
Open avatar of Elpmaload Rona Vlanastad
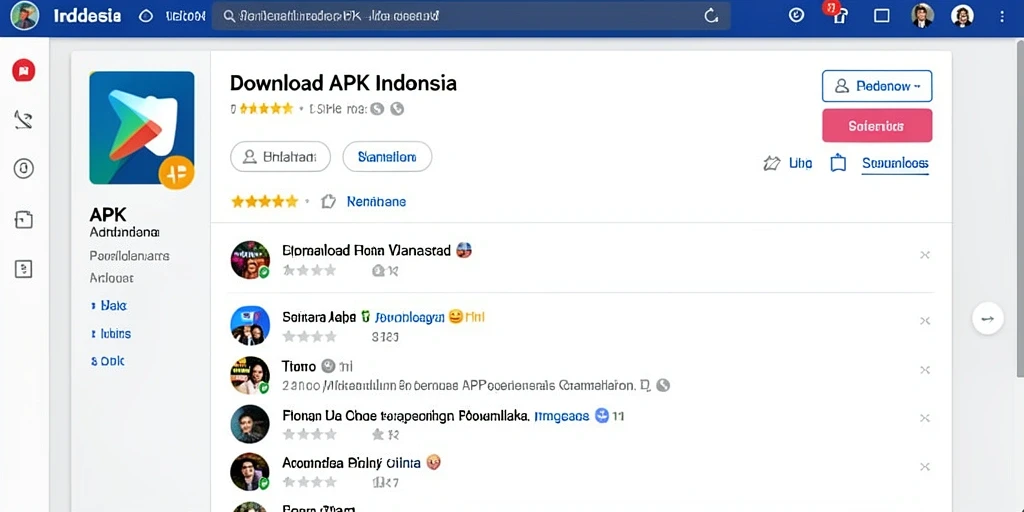click(x=250, y=260)
